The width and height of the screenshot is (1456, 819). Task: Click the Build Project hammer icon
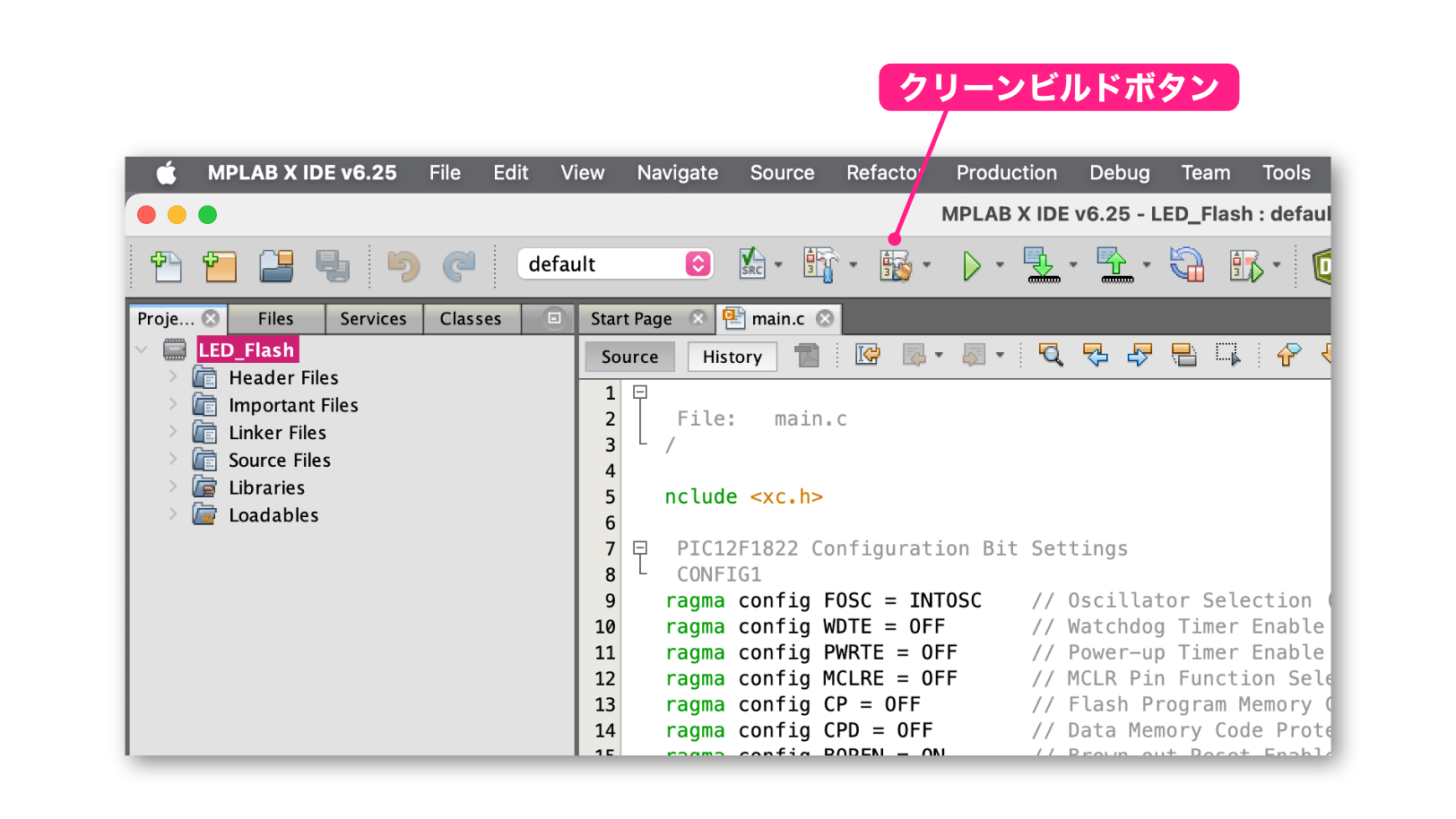pos(820,264)
